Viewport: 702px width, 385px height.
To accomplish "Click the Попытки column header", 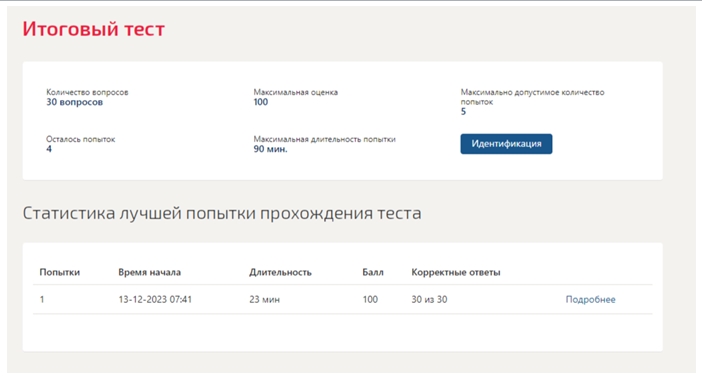I will 60,272.
